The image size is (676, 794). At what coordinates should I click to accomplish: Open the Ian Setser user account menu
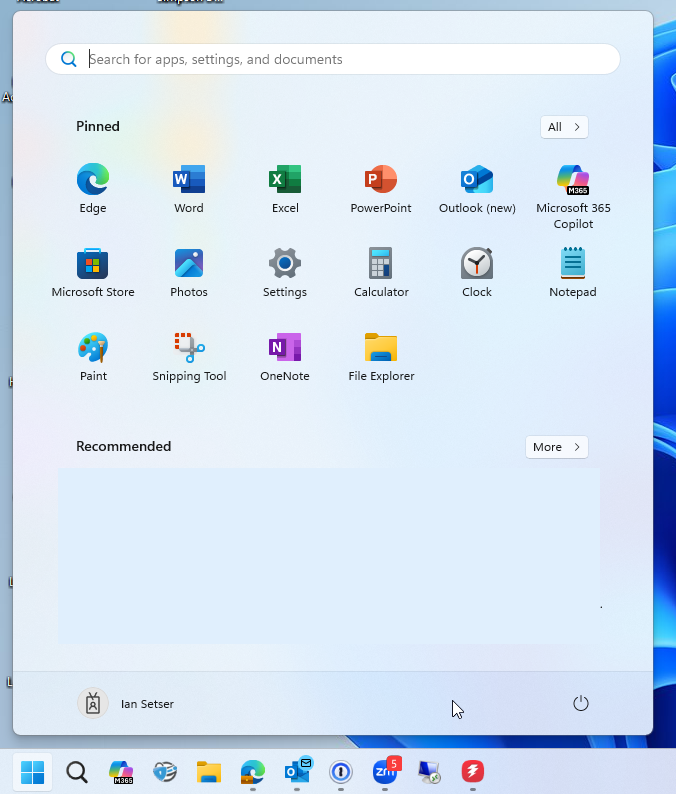(x=126, y=703)
